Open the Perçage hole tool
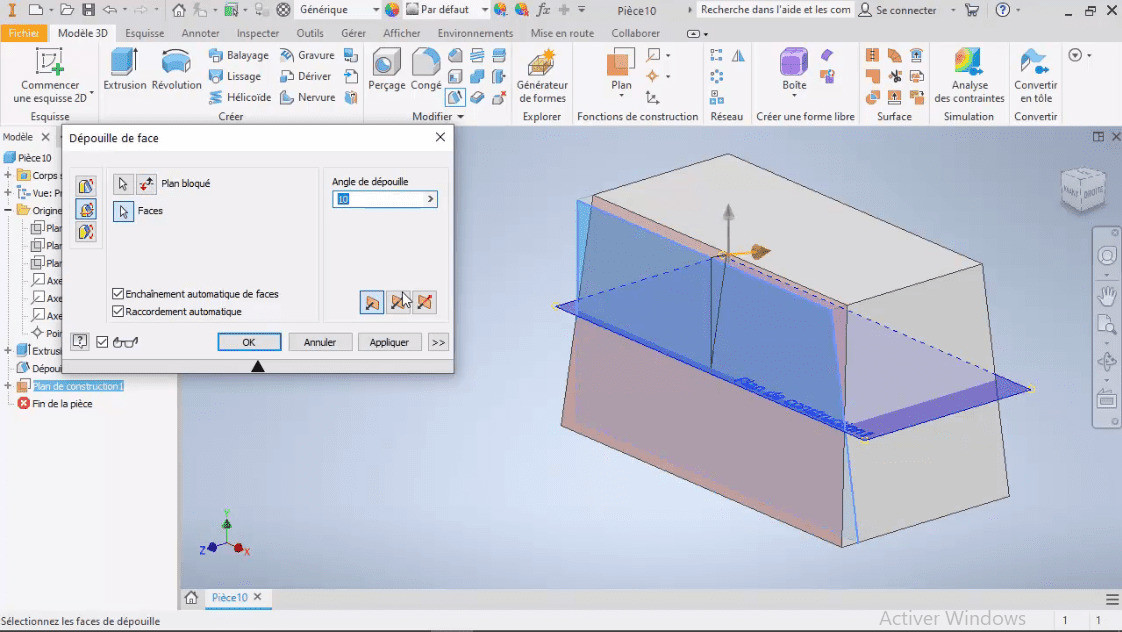The width and height of the screenshot is (1122, 632). point(386,69)
